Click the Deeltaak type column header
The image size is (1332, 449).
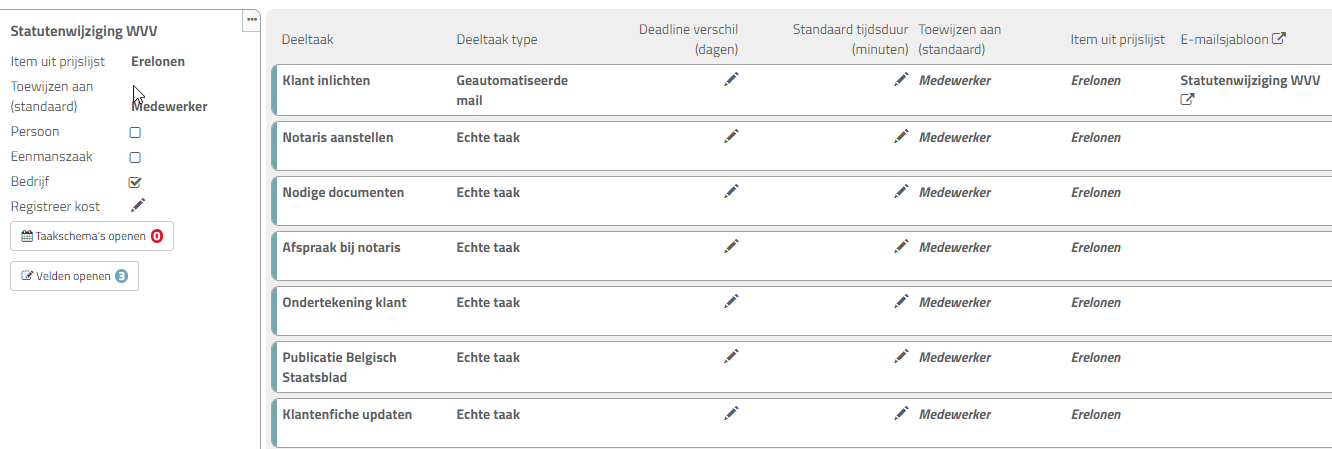coord(497,40)
